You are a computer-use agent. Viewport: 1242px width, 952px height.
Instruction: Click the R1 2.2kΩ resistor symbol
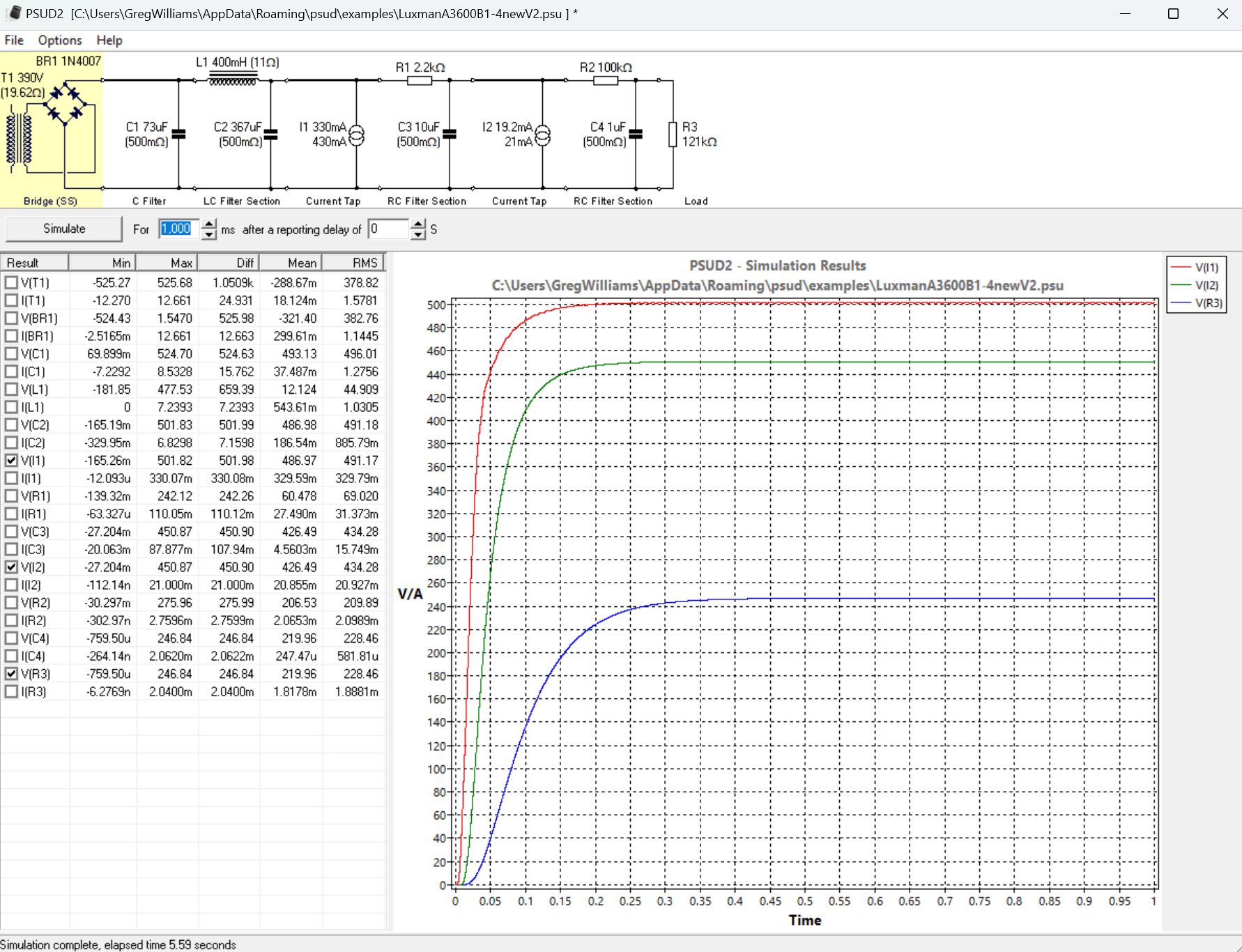point(419,81)
